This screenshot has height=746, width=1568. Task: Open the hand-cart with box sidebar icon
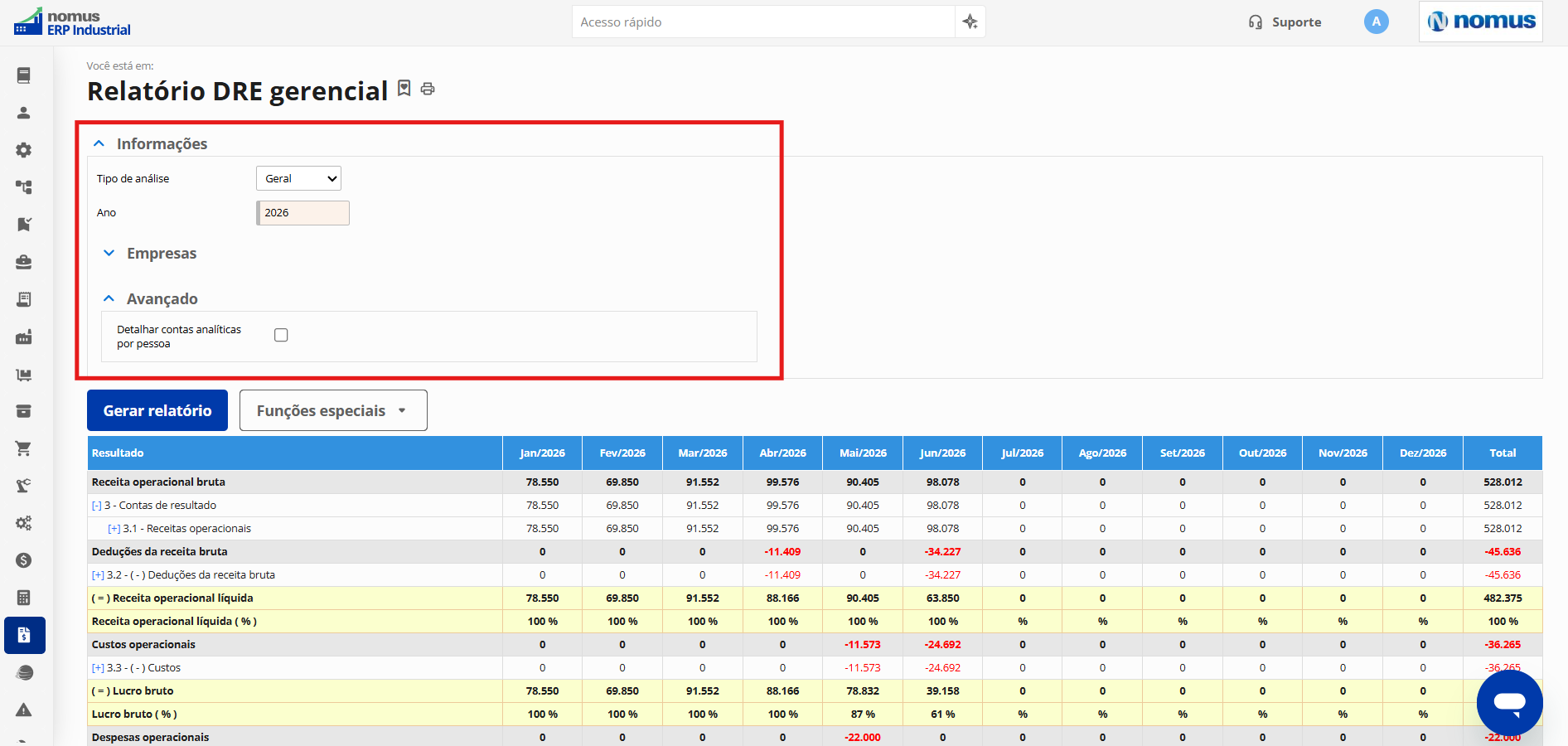coord(24,374)
